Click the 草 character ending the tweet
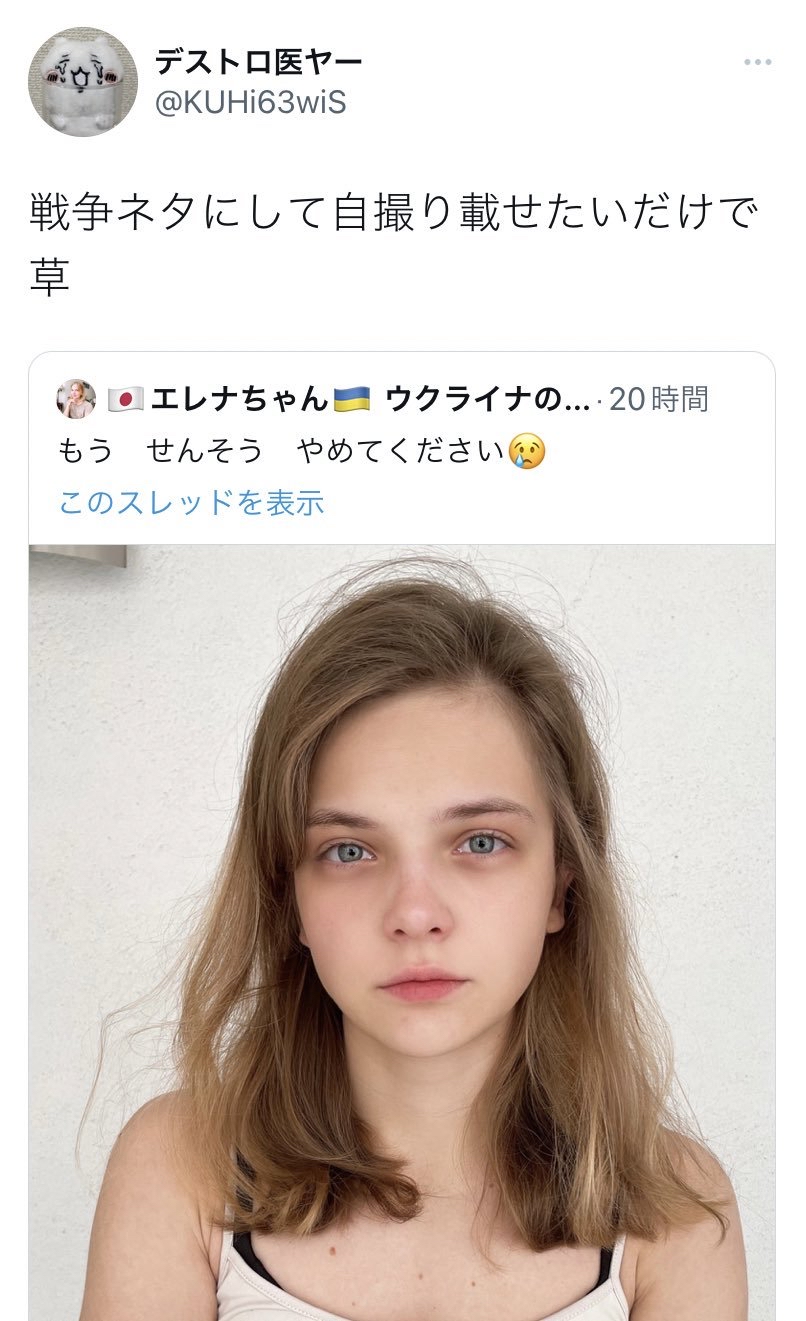The height and width of the screenshot is (1321, 806). (50, 277)
